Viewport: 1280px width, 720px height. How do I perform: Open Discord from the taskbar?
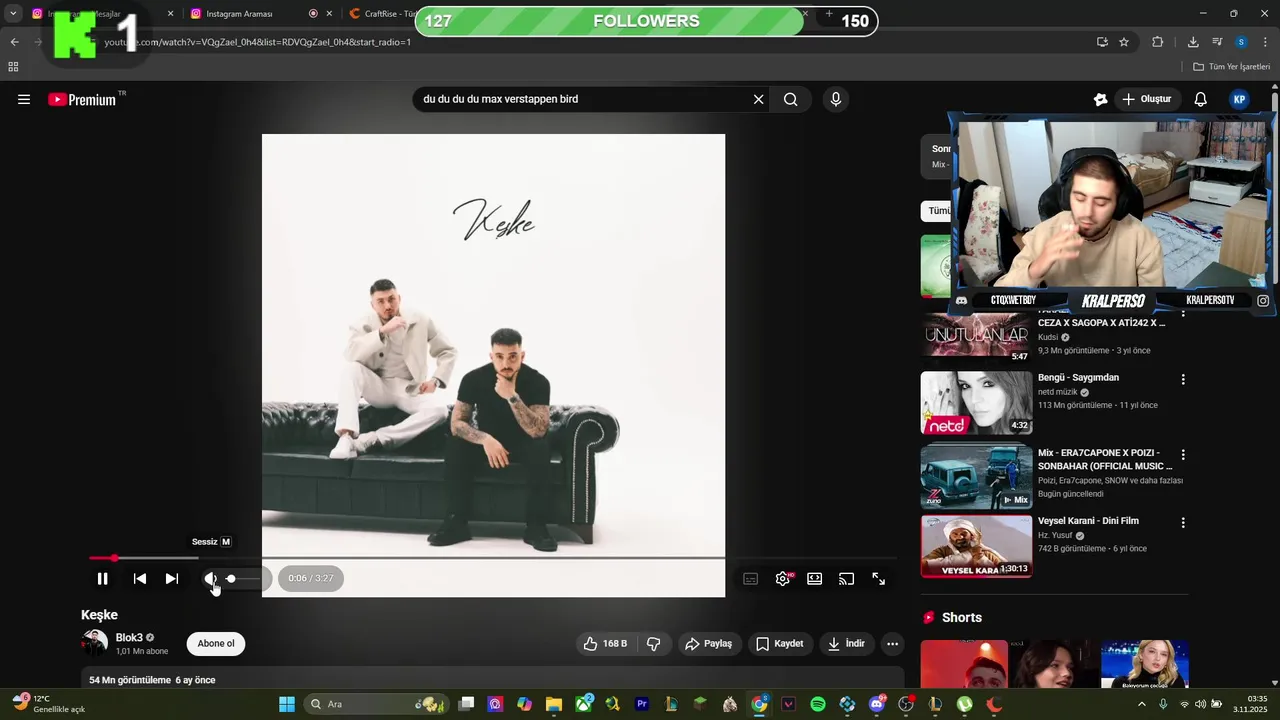coord(877,704)
